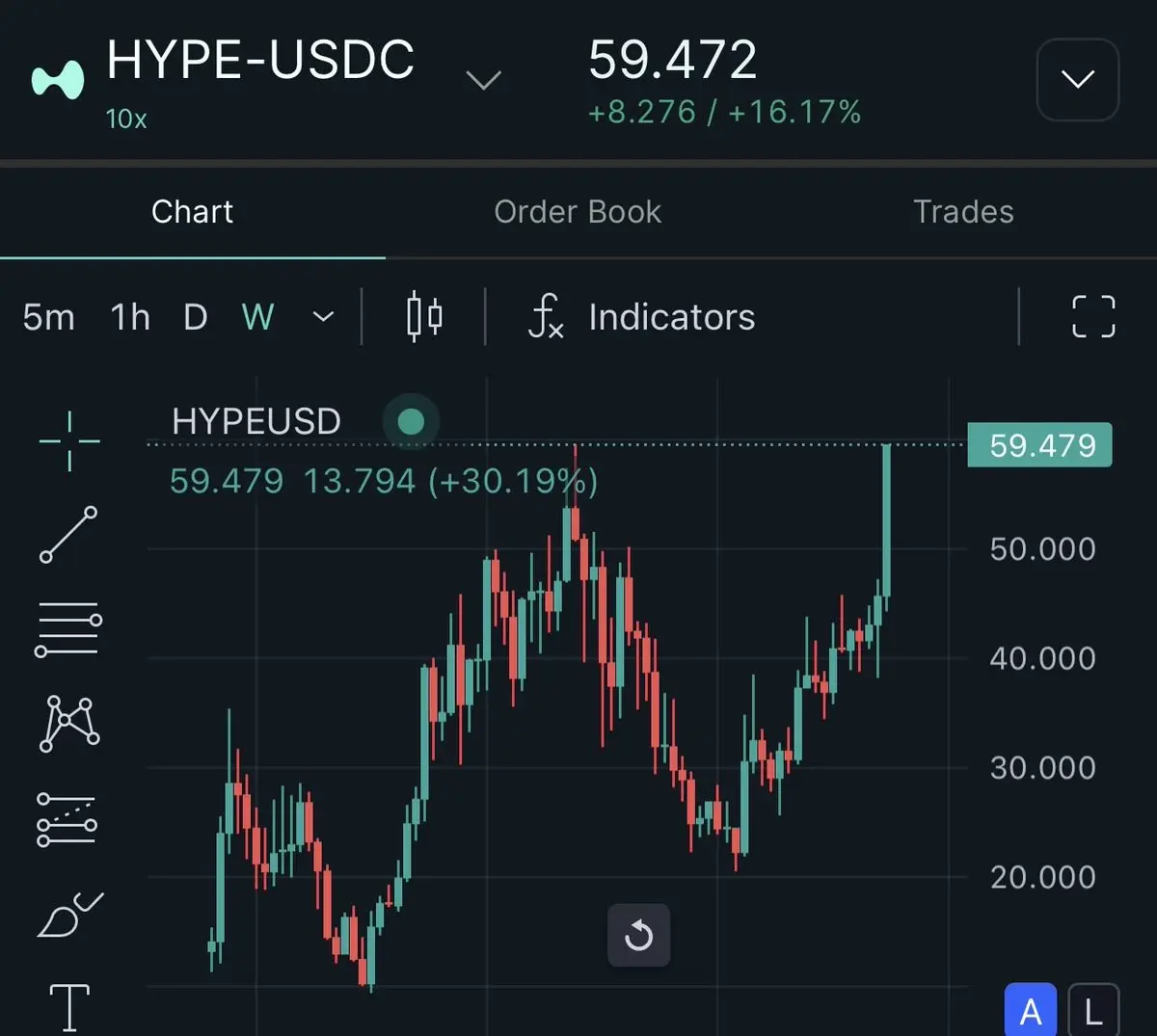The width and height of the screenshot is (1157, 1036).
Task: Toggle the green HYPEUSD status dot
Action: (x=411, y=421)
